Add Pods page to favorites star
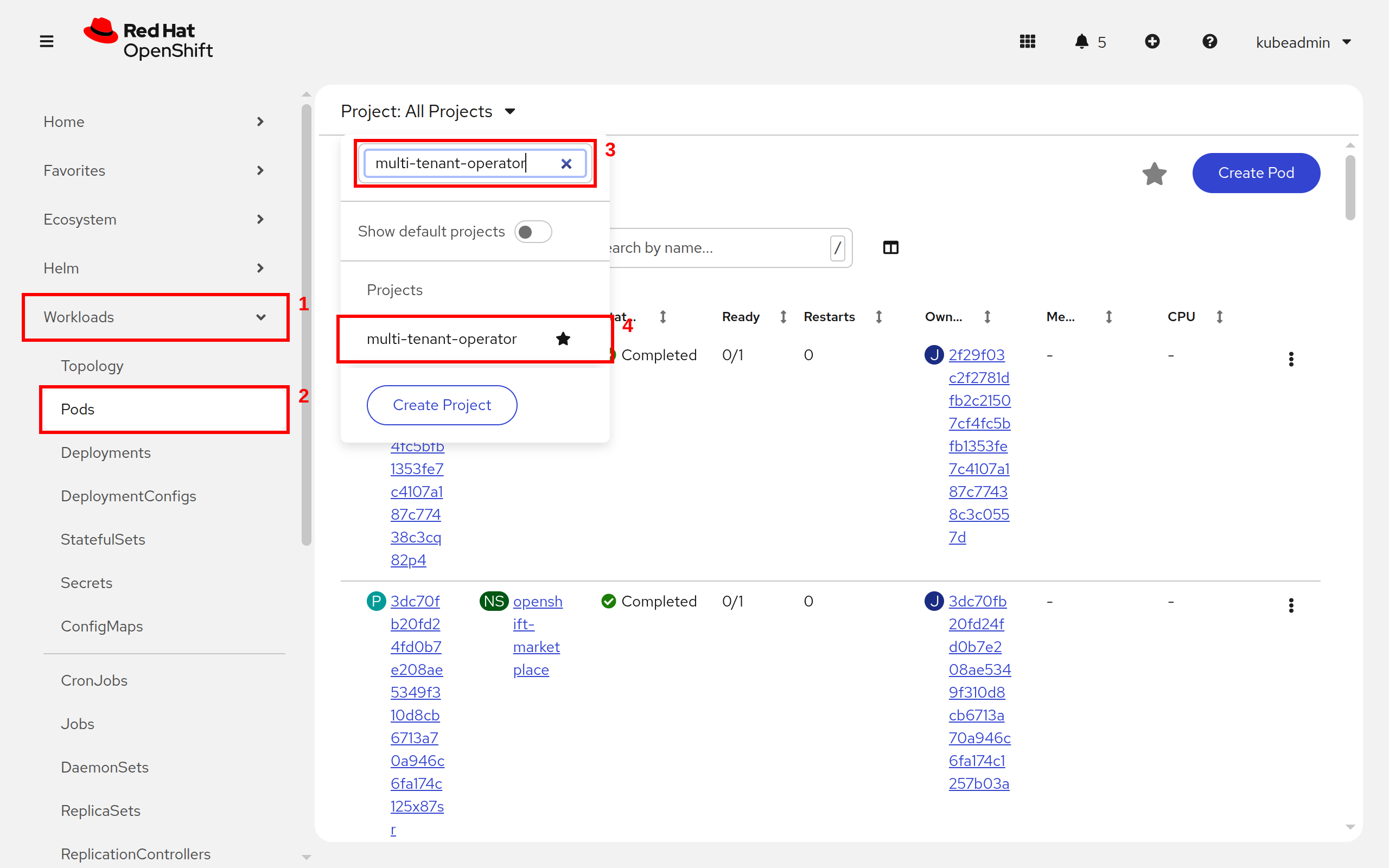 (1154, 174)
